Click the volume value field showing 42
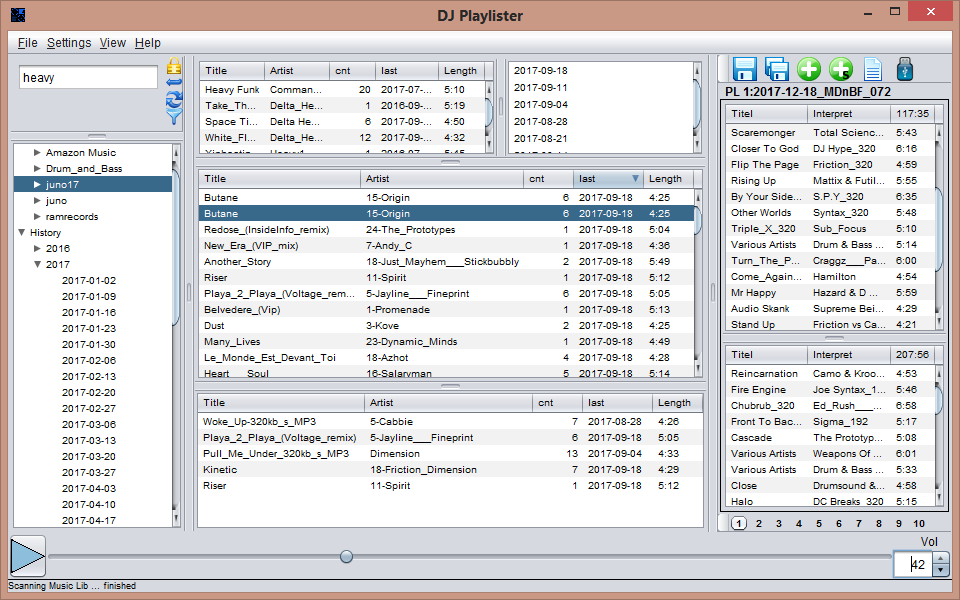960x600 pixels. tap(913, 564)
